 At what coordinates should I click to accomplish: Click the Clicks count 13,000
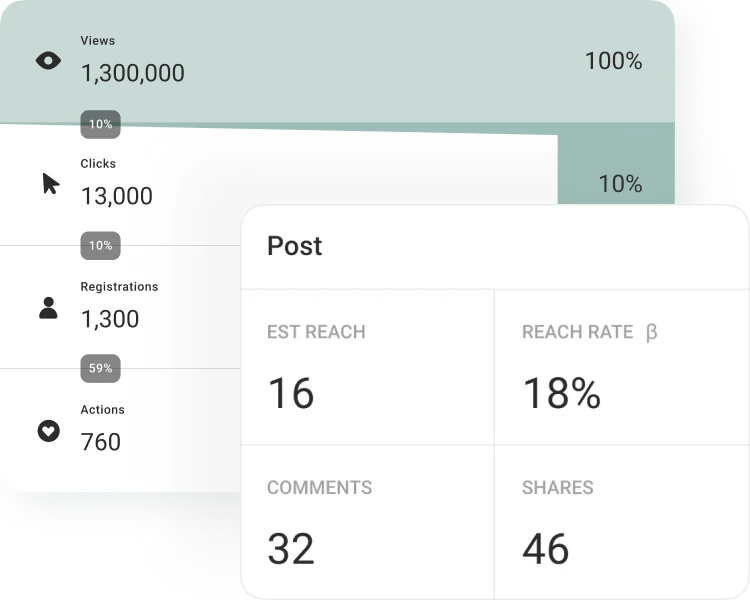(116, 196)
